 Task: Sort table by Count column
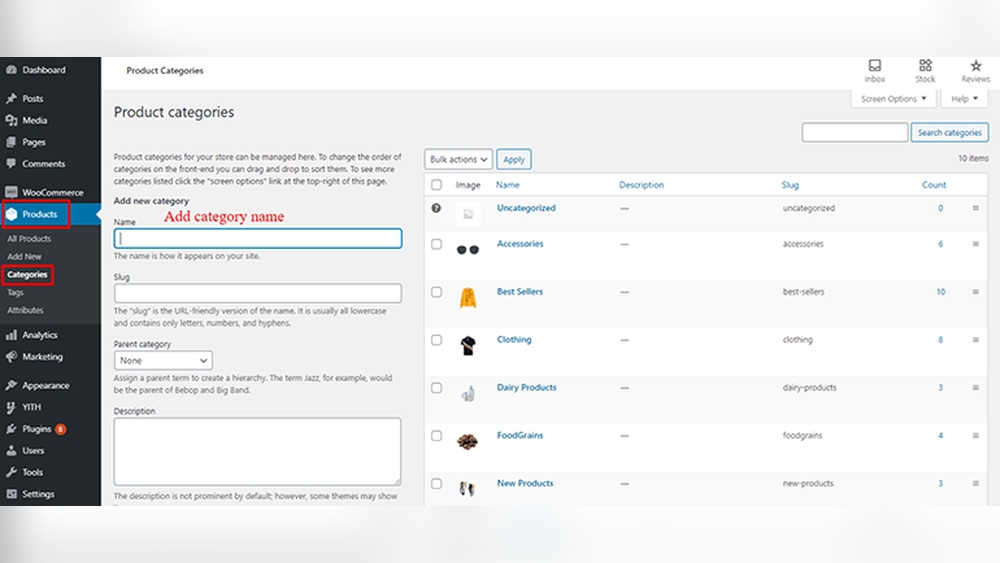[x=934, y=185]
